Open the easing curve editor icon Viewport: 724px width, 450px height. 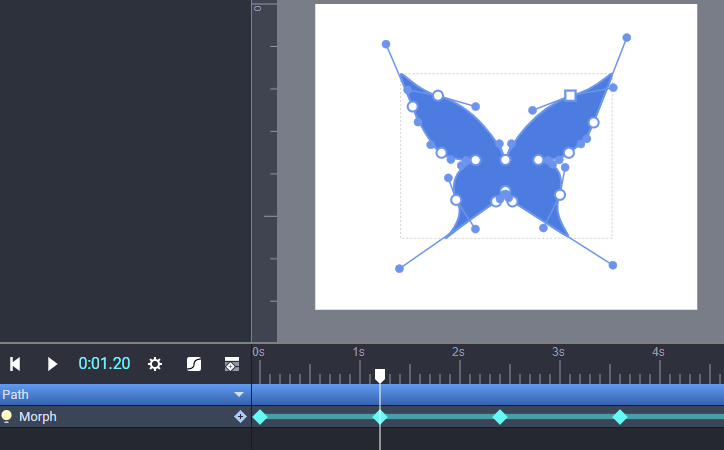(194, 364)
